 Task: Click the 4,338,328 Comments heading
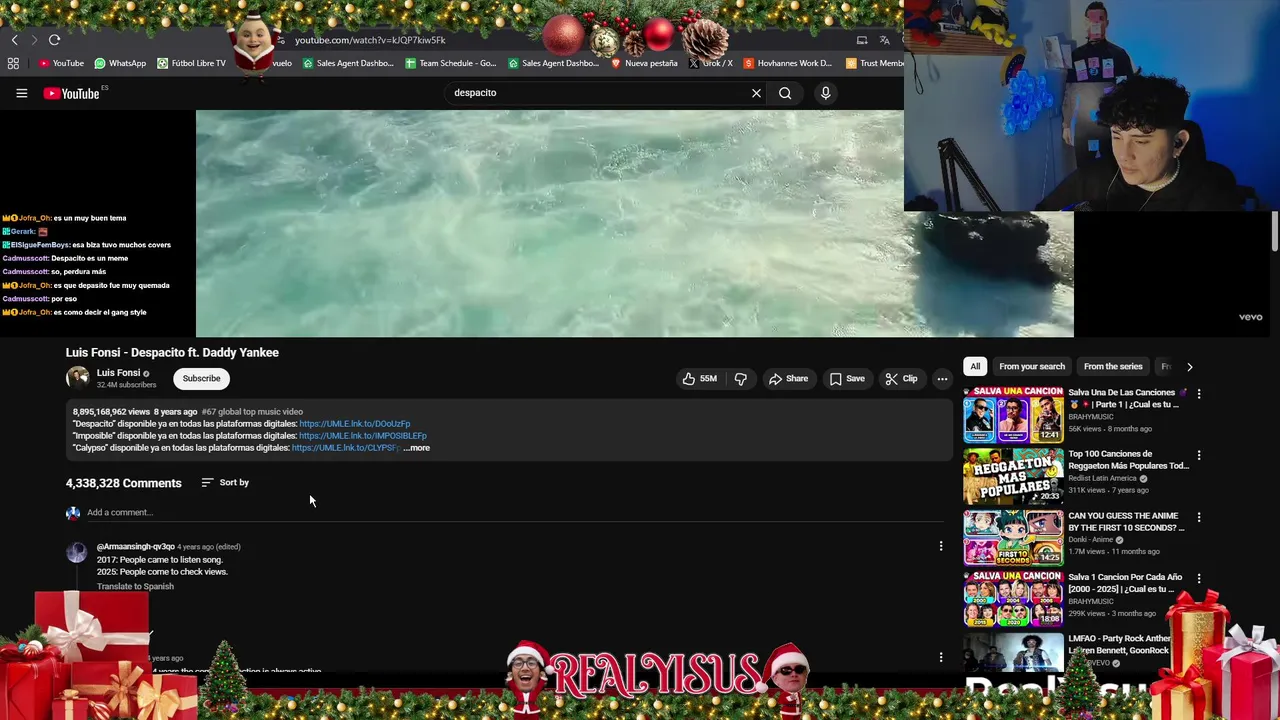124,483
